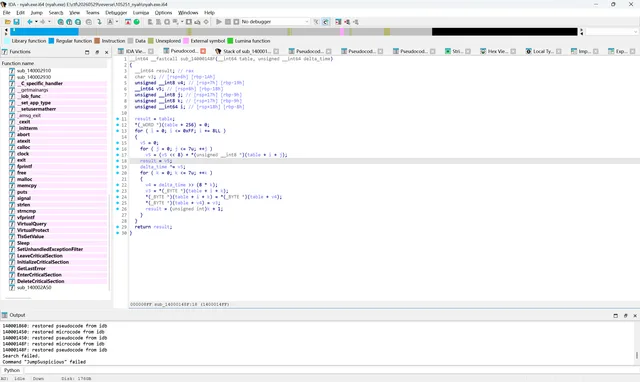This screenshot has width=640, height=382.
Task: Click Lumina function color legend swatch
Action: (x=230, y=41)
